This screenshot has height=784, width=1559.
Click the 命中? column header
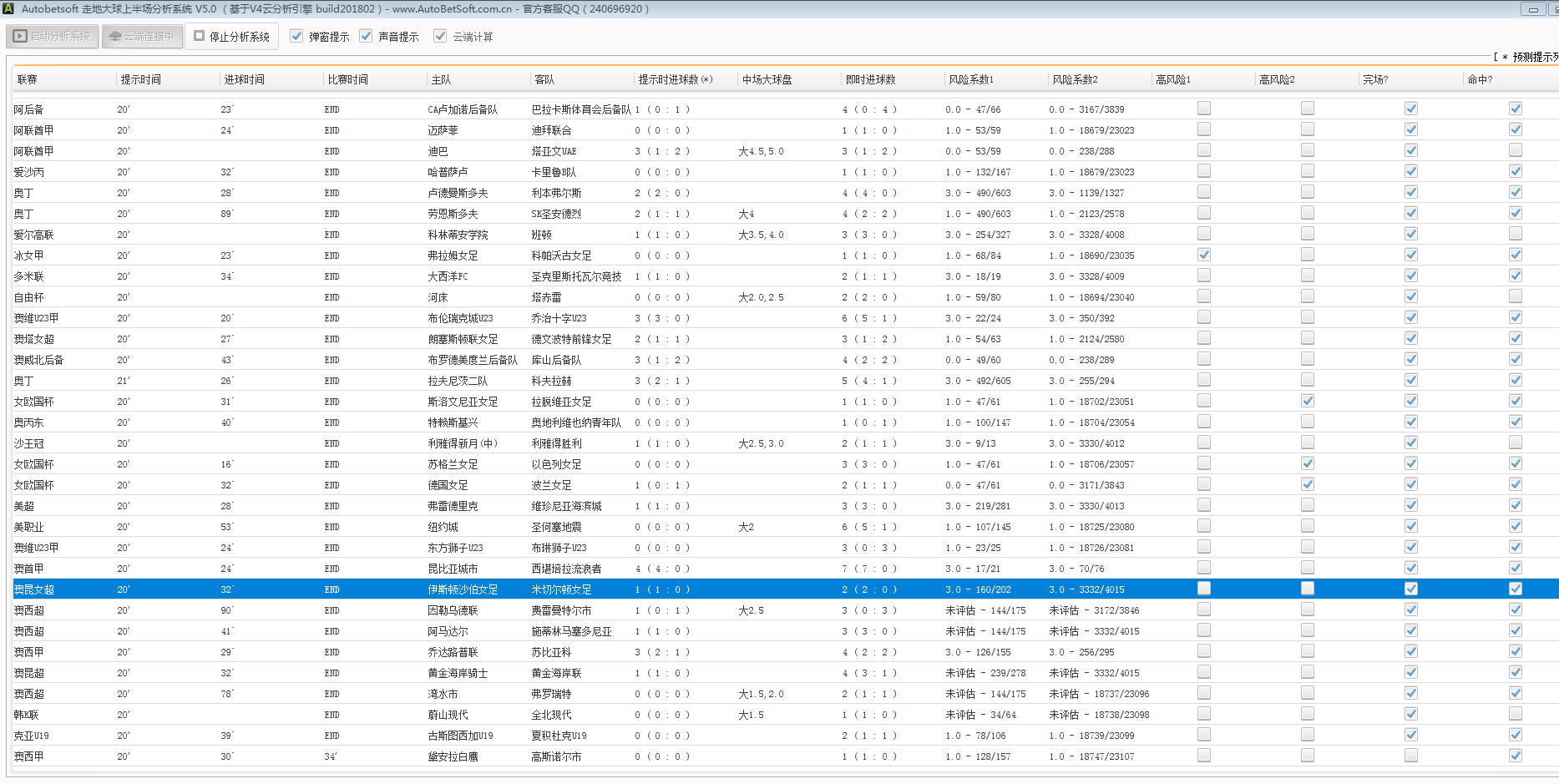[x=1480, y=79]
